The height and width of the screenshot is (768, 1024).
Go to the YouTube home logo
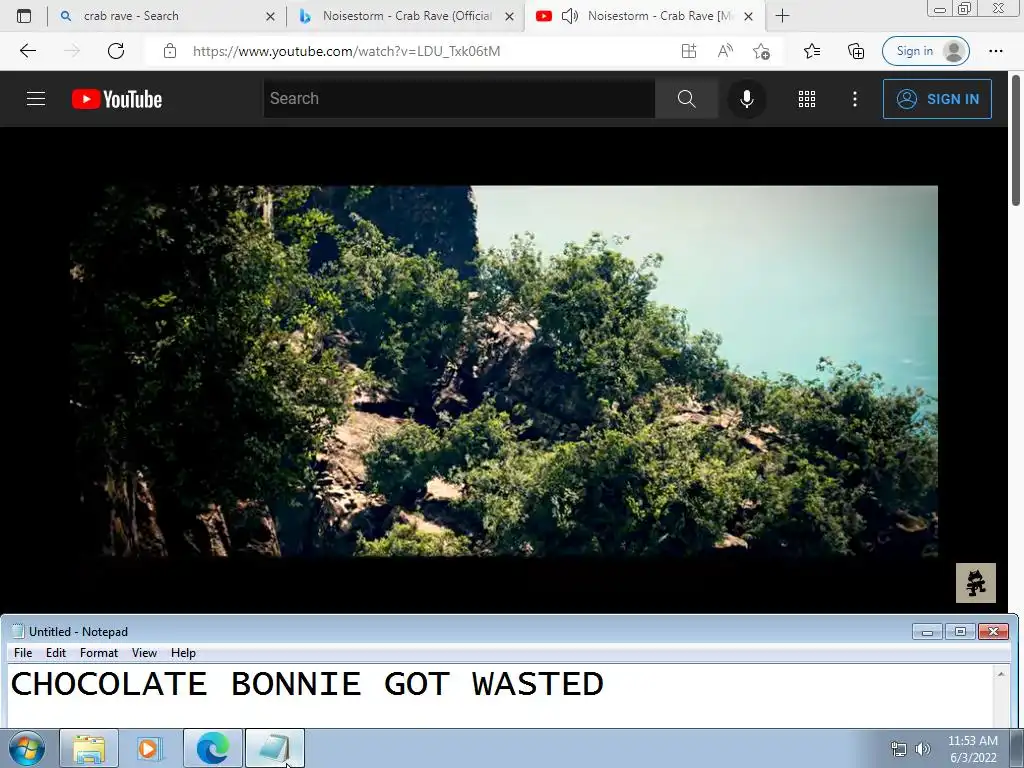coord(117,99)
